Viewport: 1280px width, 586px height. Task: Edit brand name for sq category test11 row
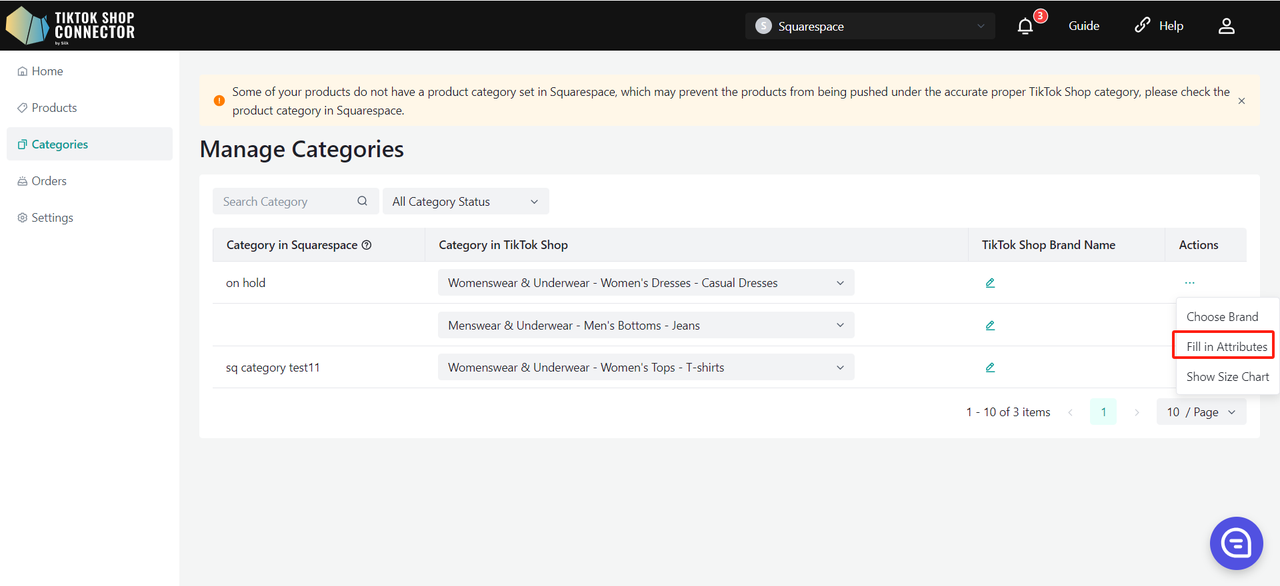point(990,367)
